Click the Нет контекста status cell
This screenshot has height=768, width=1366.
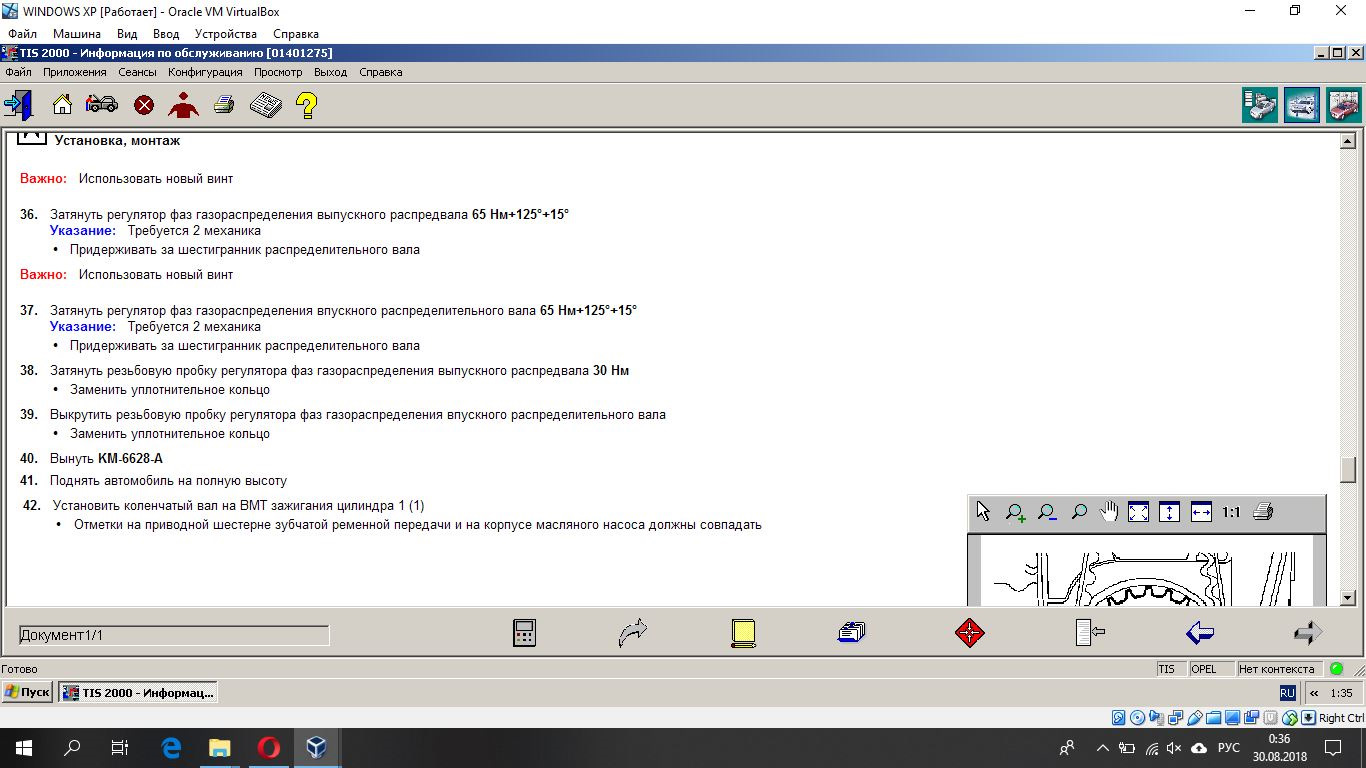1279,669
